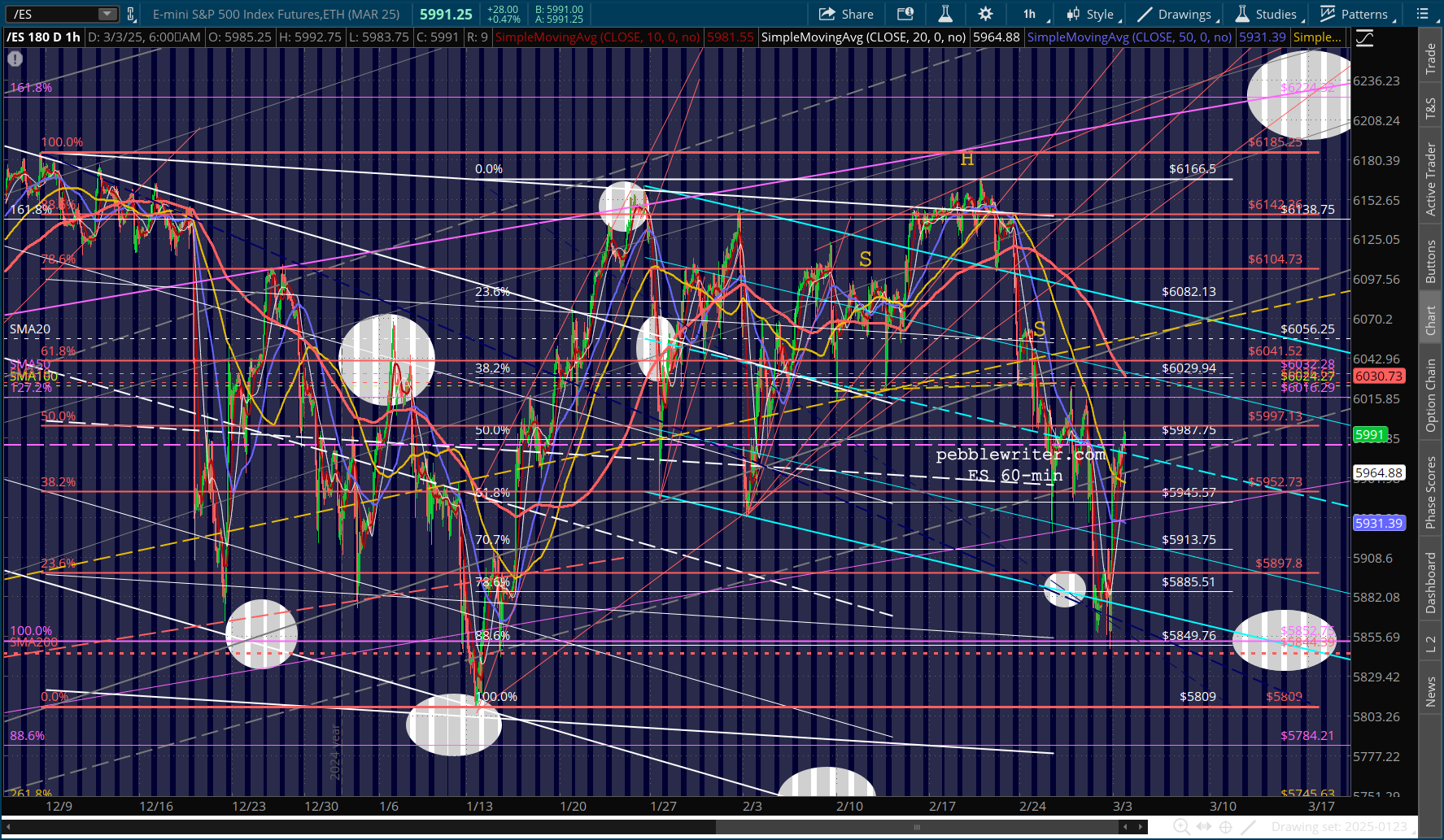Select the crosshair pointer icon
Image resolution: width=1444 pixels, height=840 pixels.
pyautogui.click(x=1226, y=827)
